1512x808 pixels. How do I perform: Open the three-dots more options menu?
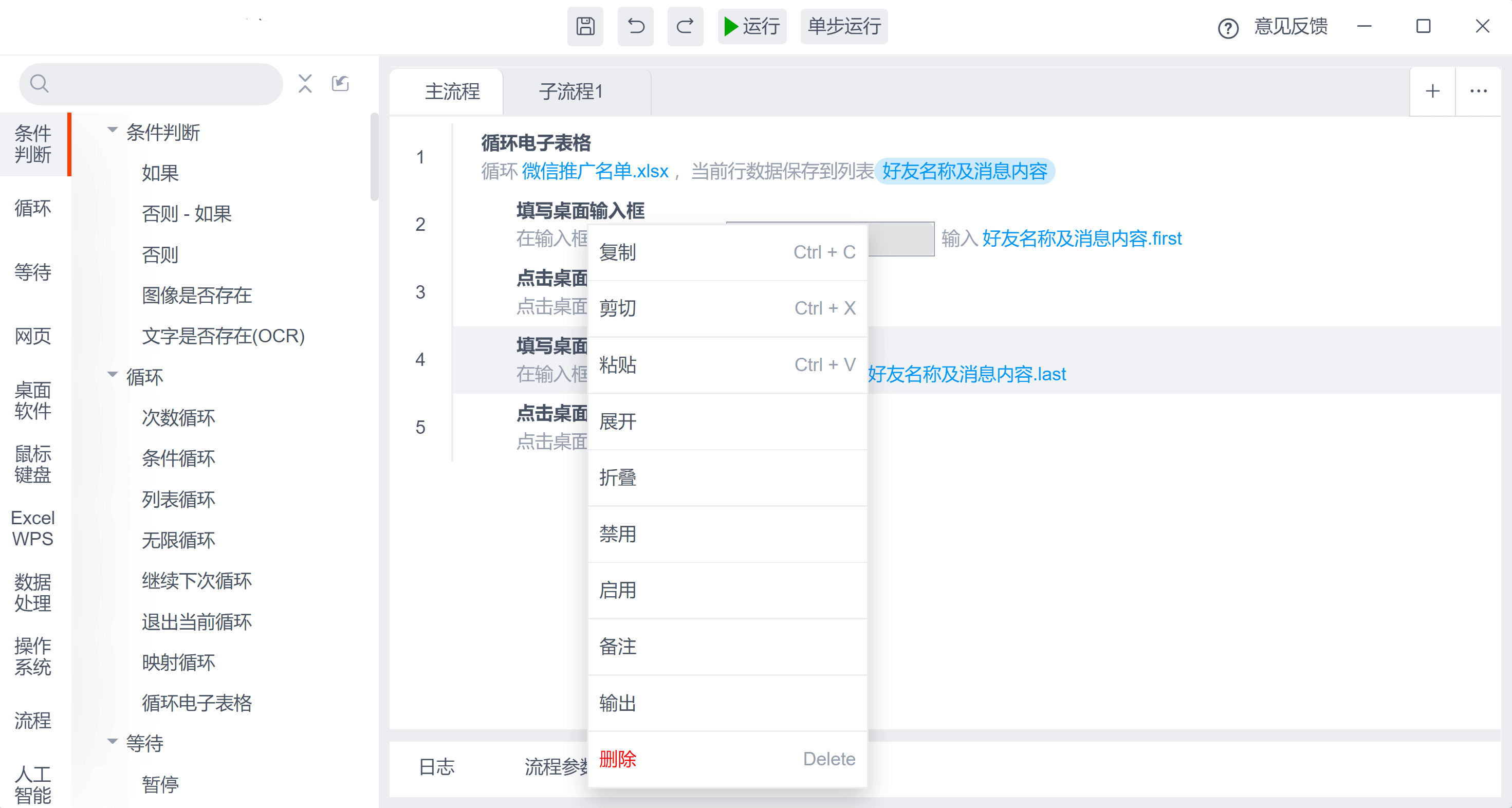point(1478,91)
